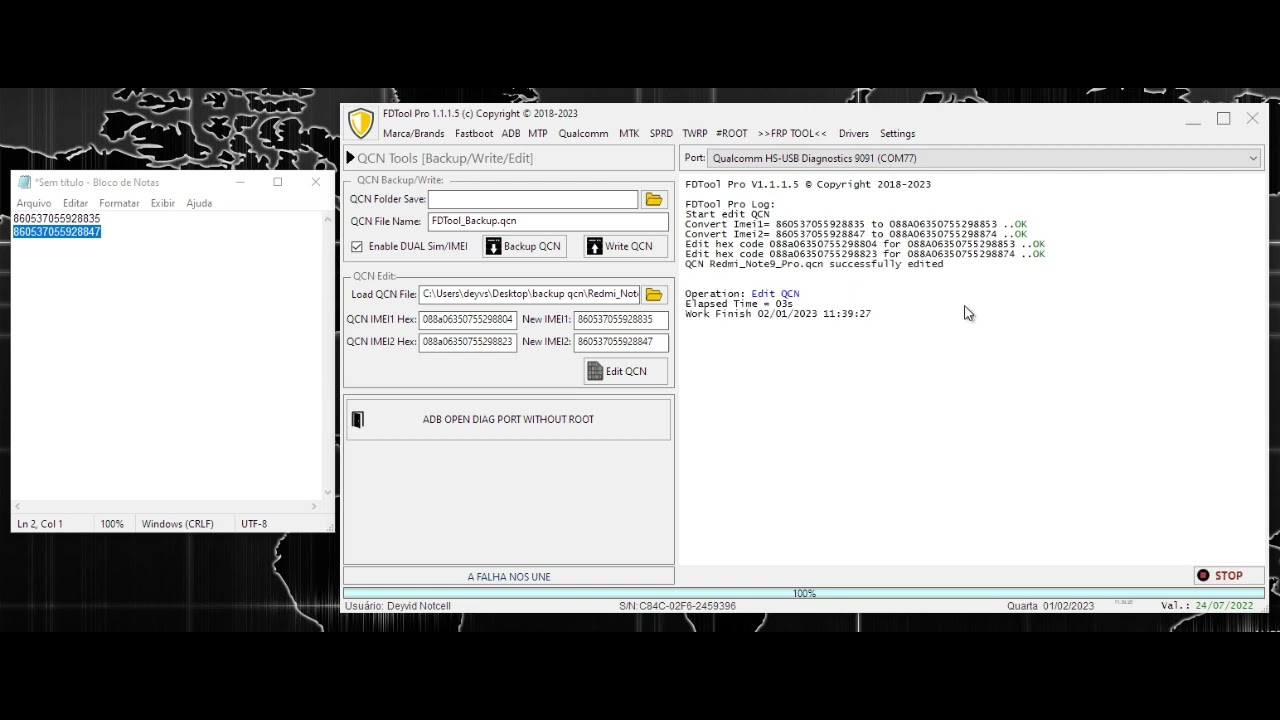The width and height of the screenshot is (1280, 720).
Task: Open the >>FRP TOOL<< menu
Action: (792, 133)
